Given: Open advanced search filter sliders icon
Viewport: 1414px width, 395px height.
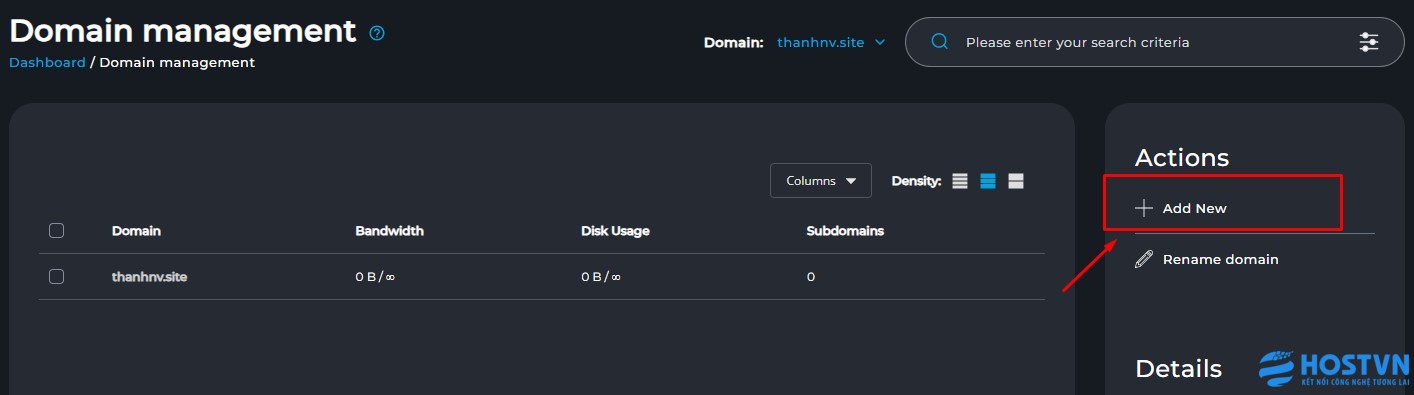Looking at the screenshot, I should click(1369, 42).
